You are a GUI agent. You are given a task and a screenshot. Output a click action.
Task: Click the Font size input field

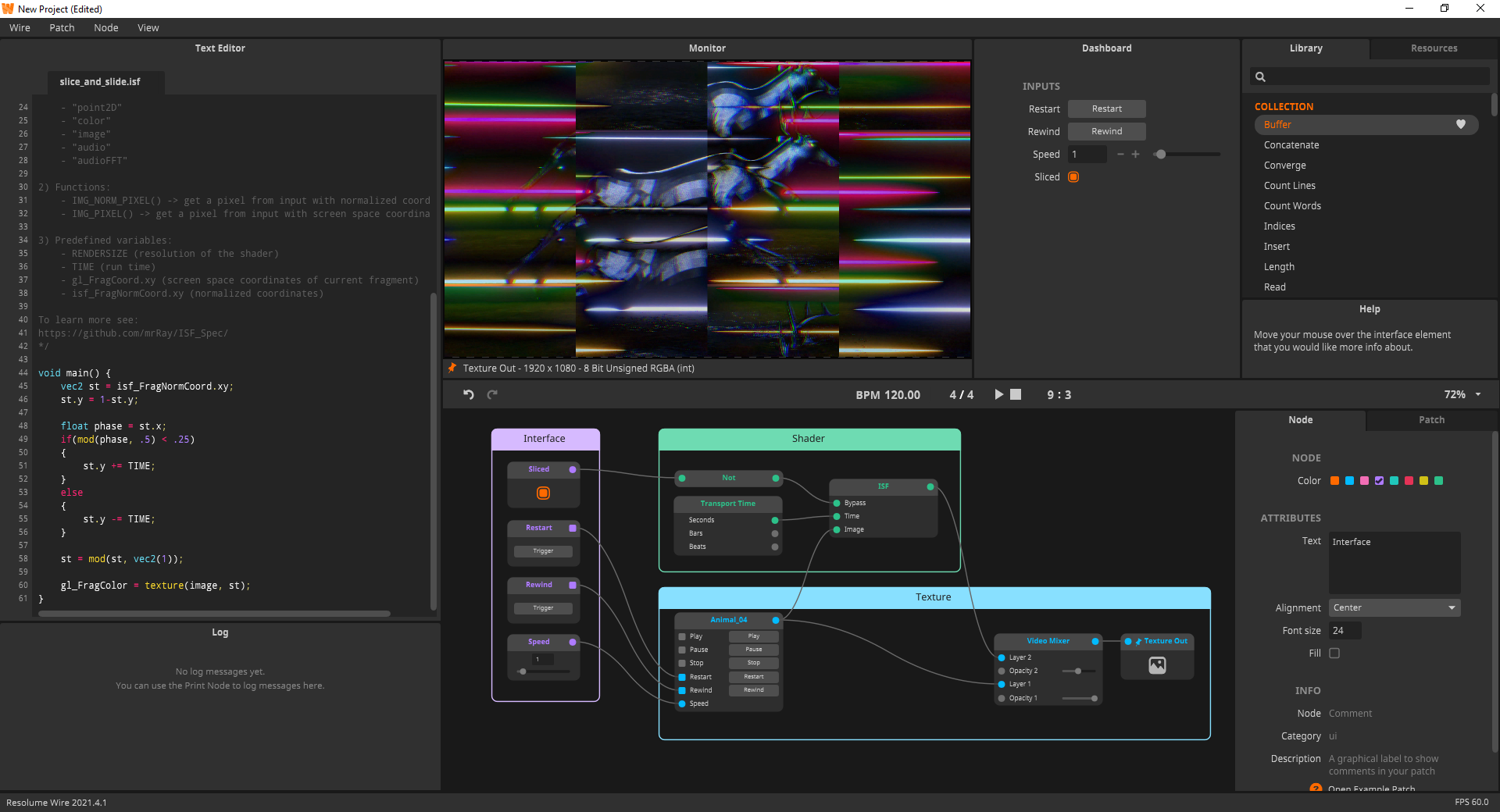click(1345, 631)
